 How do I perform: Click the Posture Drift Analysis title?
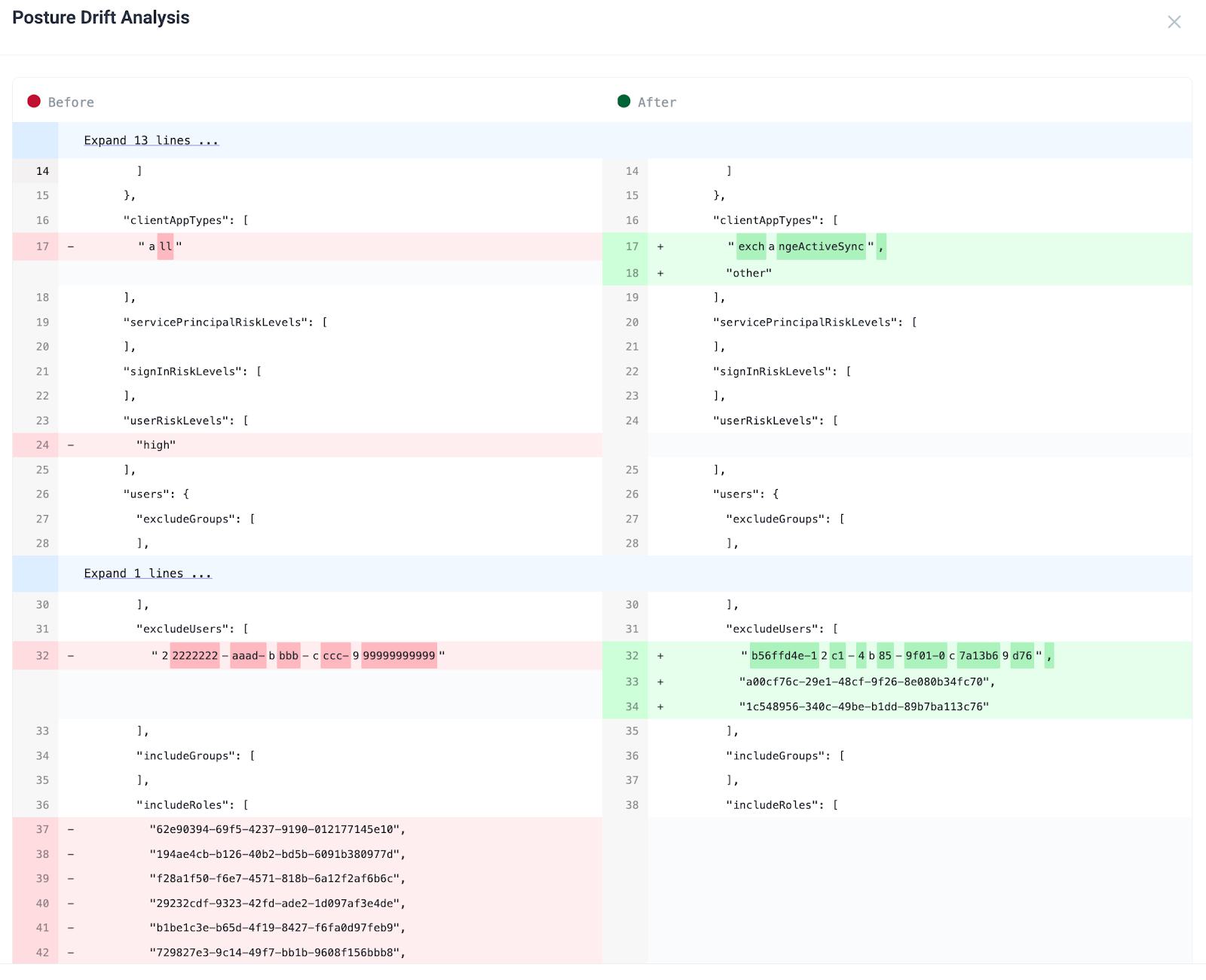click(101, 17)
